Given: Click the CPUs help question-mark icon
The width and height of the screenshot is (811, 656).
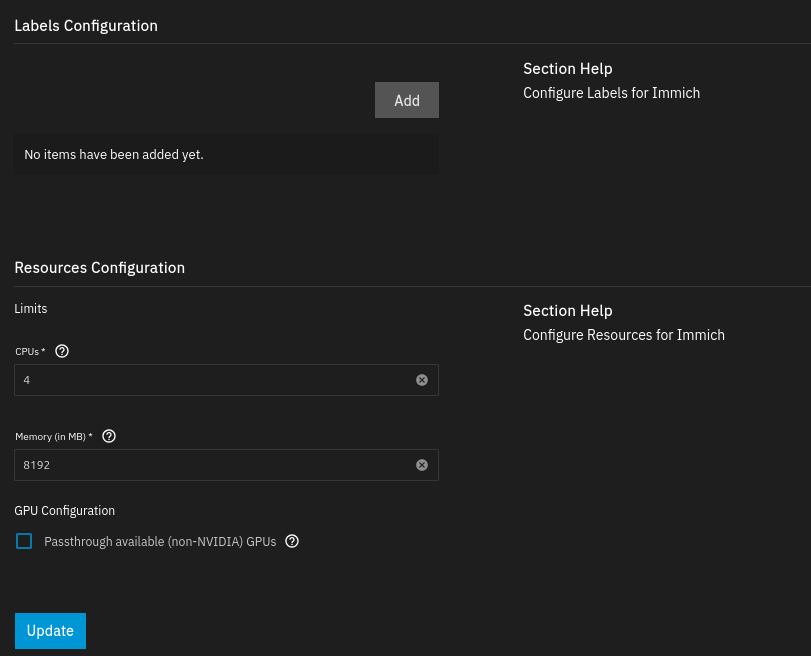Looking at the screenshot, I should coord(62,351).
